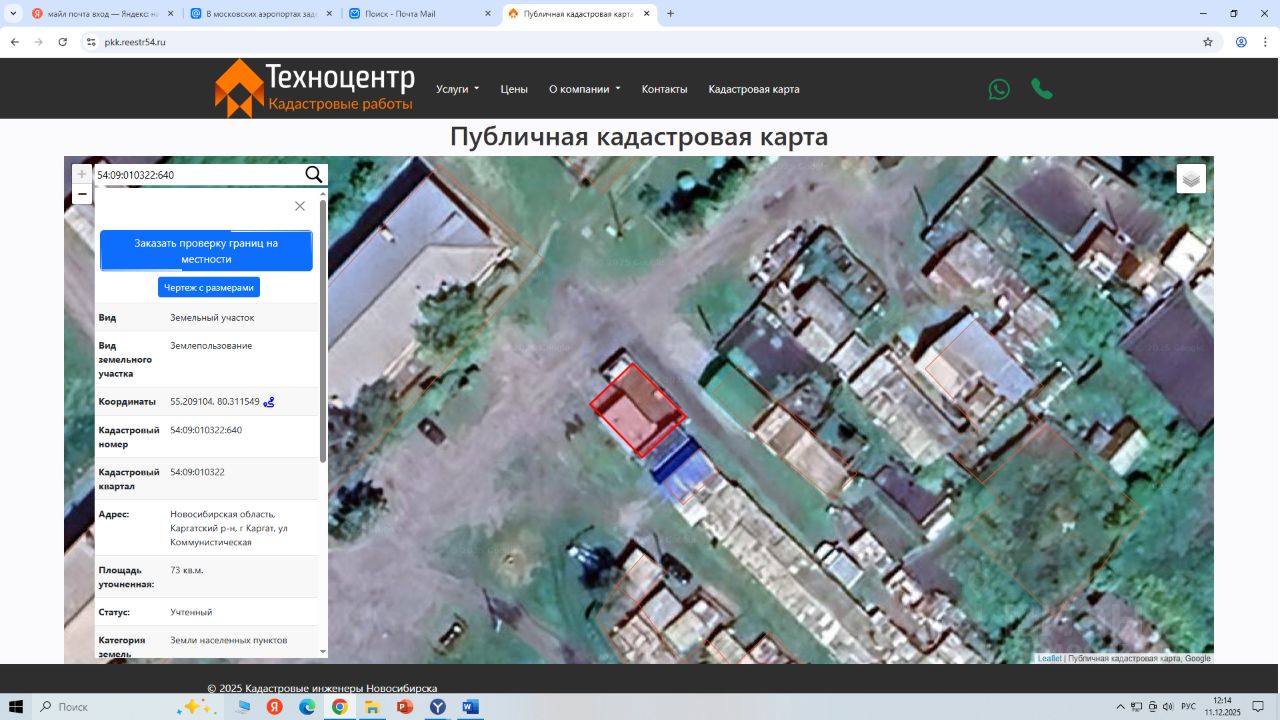The image size is (1280, 720).
Task: Click the magnifier to search cadastral number
Action: [x=314, y=175]
